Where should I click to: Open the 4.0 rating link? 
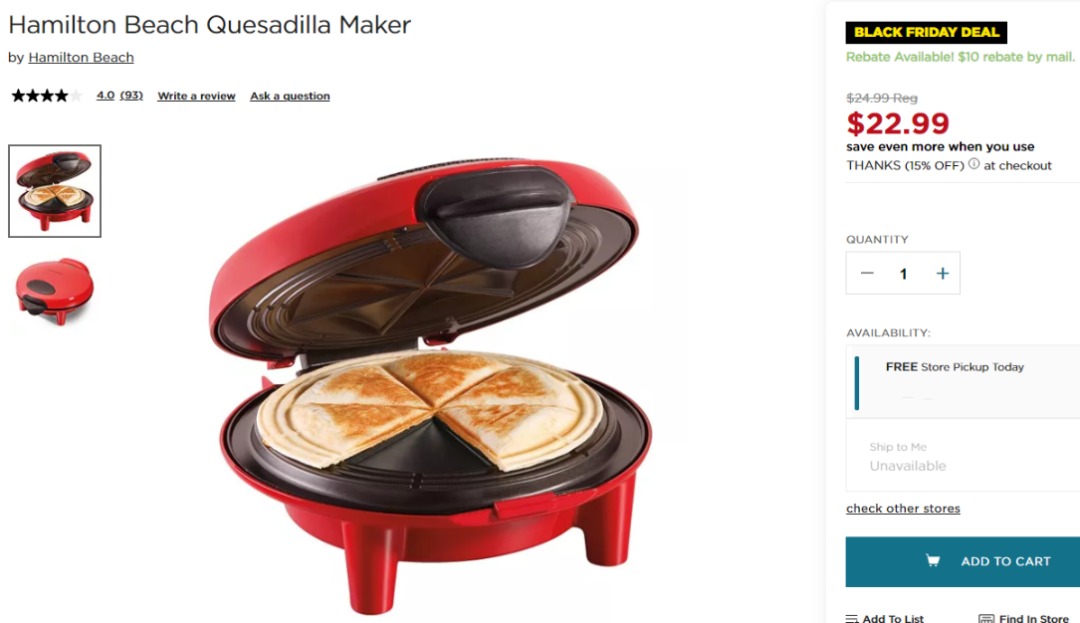[105, 95]
